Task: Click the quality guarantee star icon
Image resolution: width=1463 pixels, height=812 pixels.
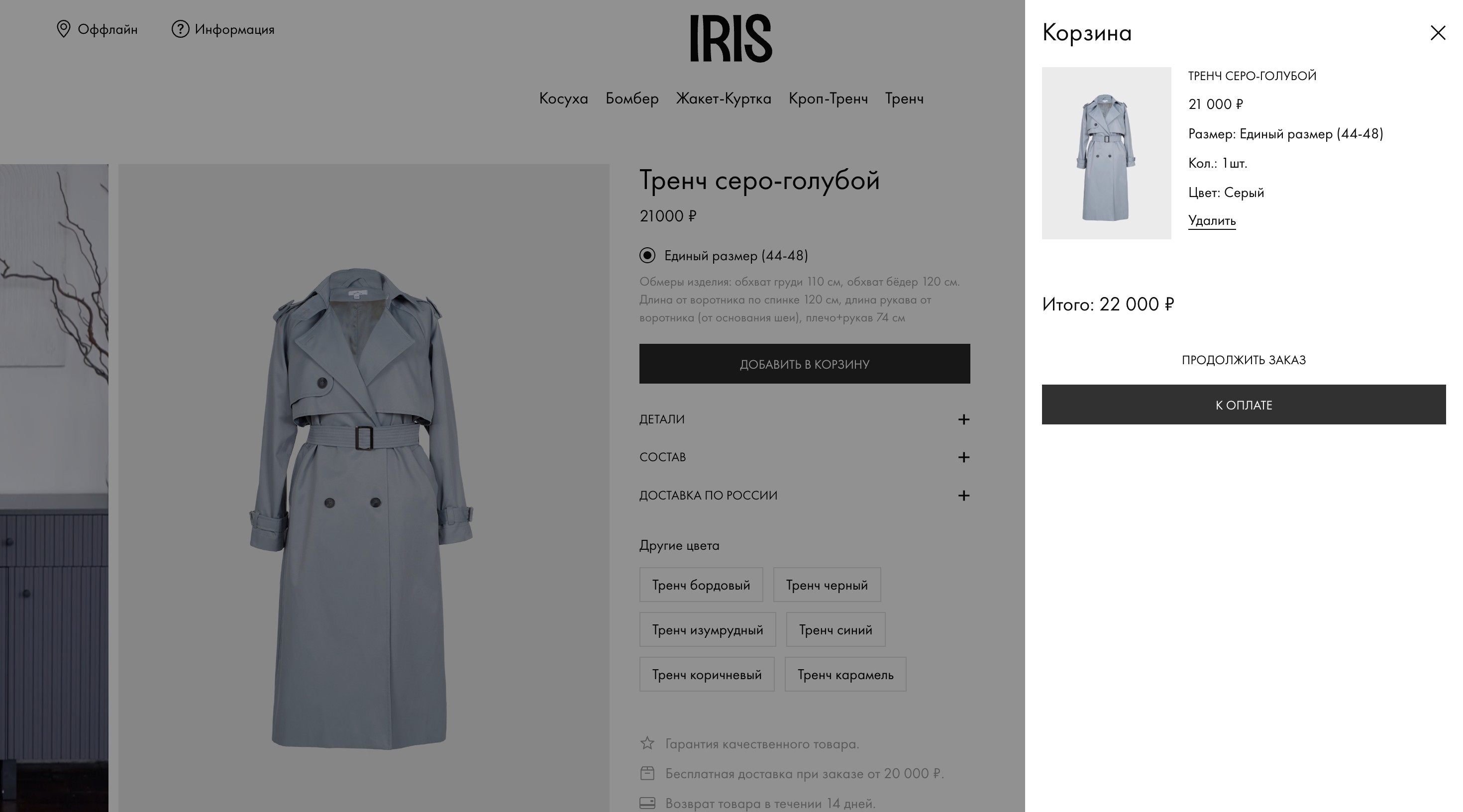Action: click(x=647, y=743)
